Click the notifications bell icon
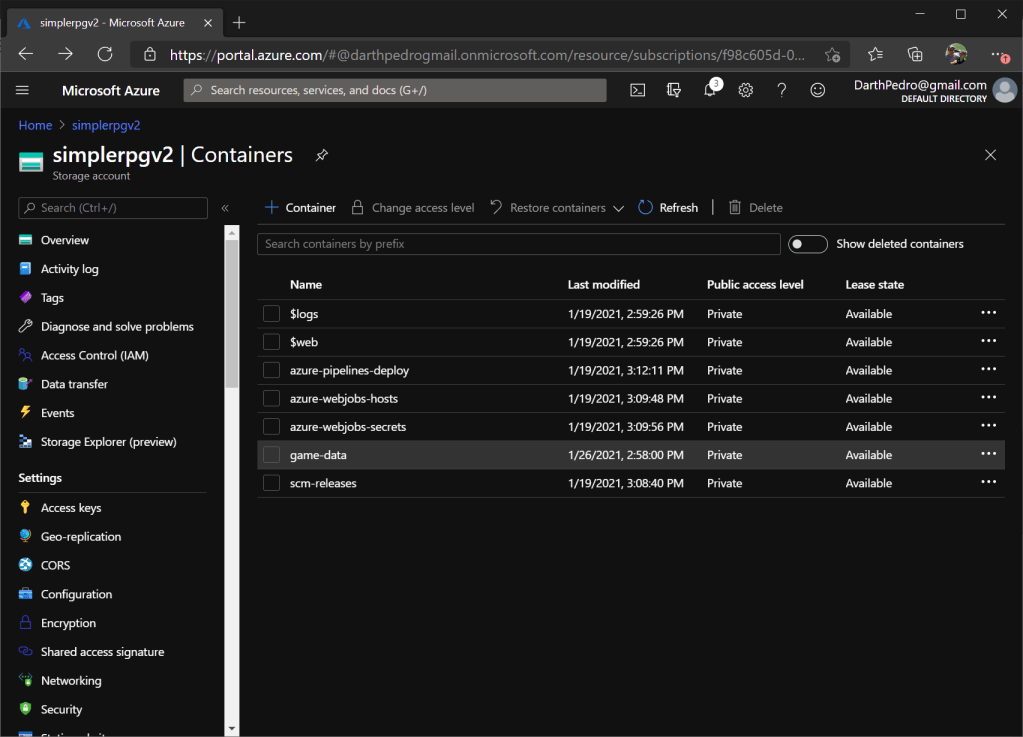 tap(710, 90)
